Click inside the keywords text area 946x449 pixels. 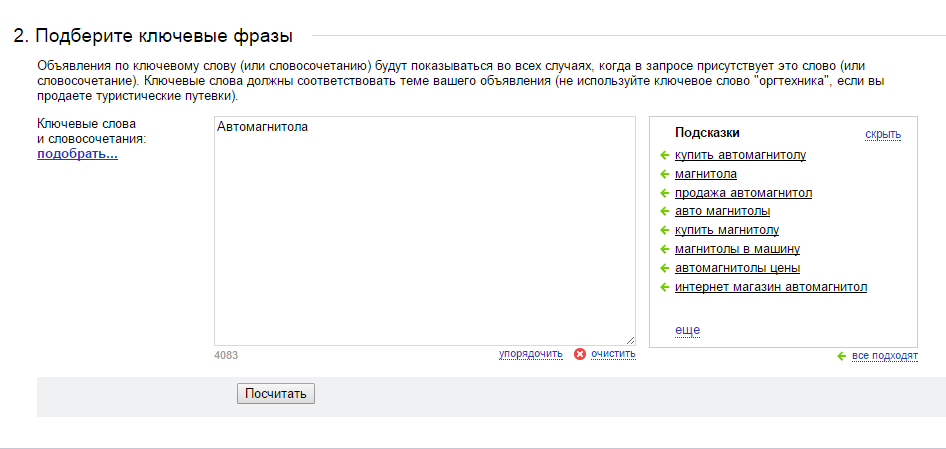point(425,231)
